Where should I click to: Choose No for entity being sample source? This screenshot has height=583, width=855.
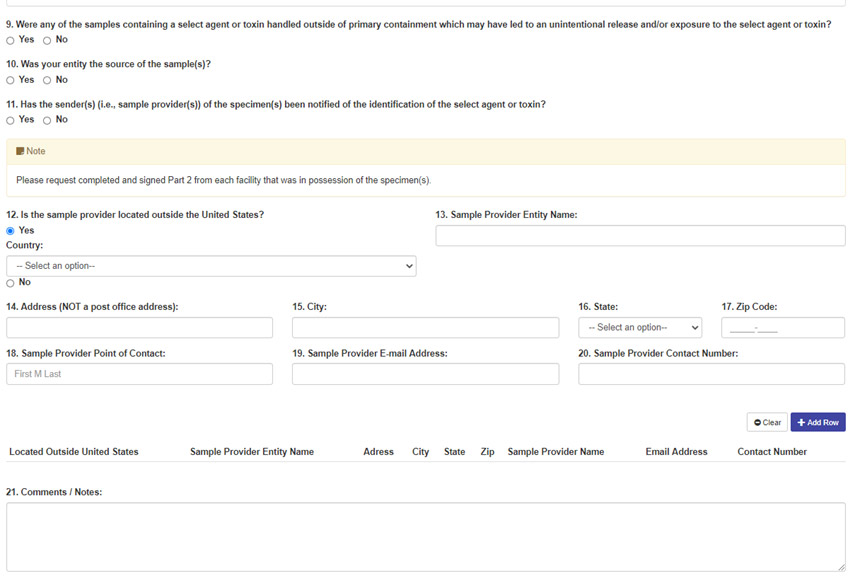47,80
